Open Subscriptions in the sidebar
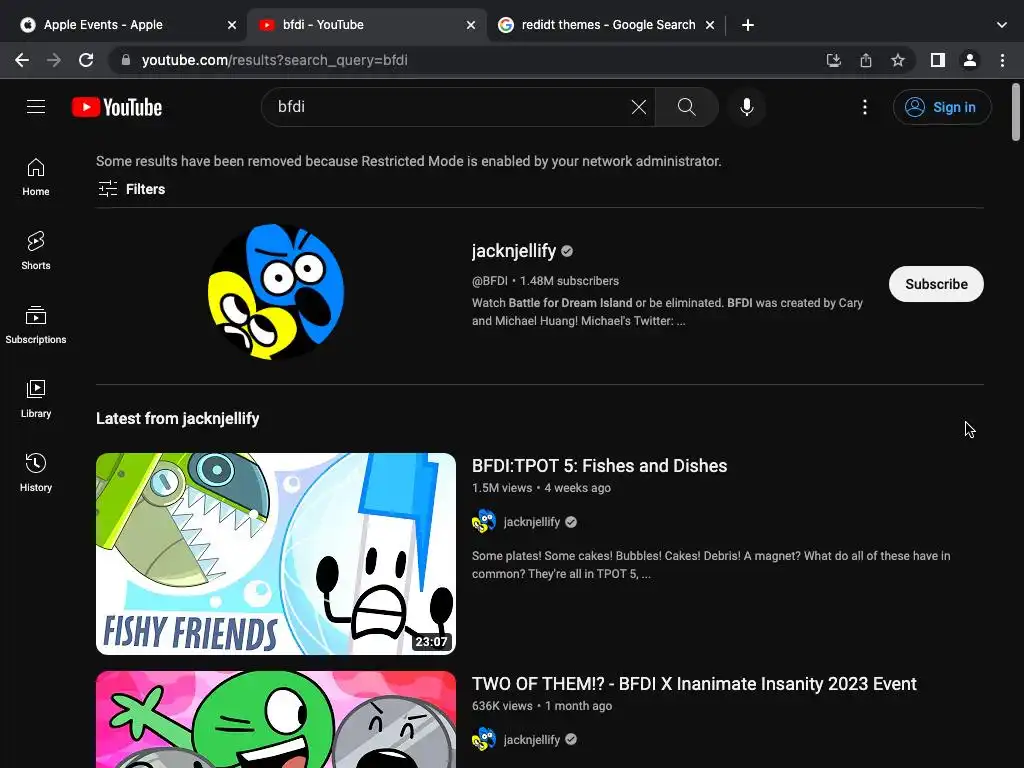Screen dimensions: 1024x768 pos(36,325)
